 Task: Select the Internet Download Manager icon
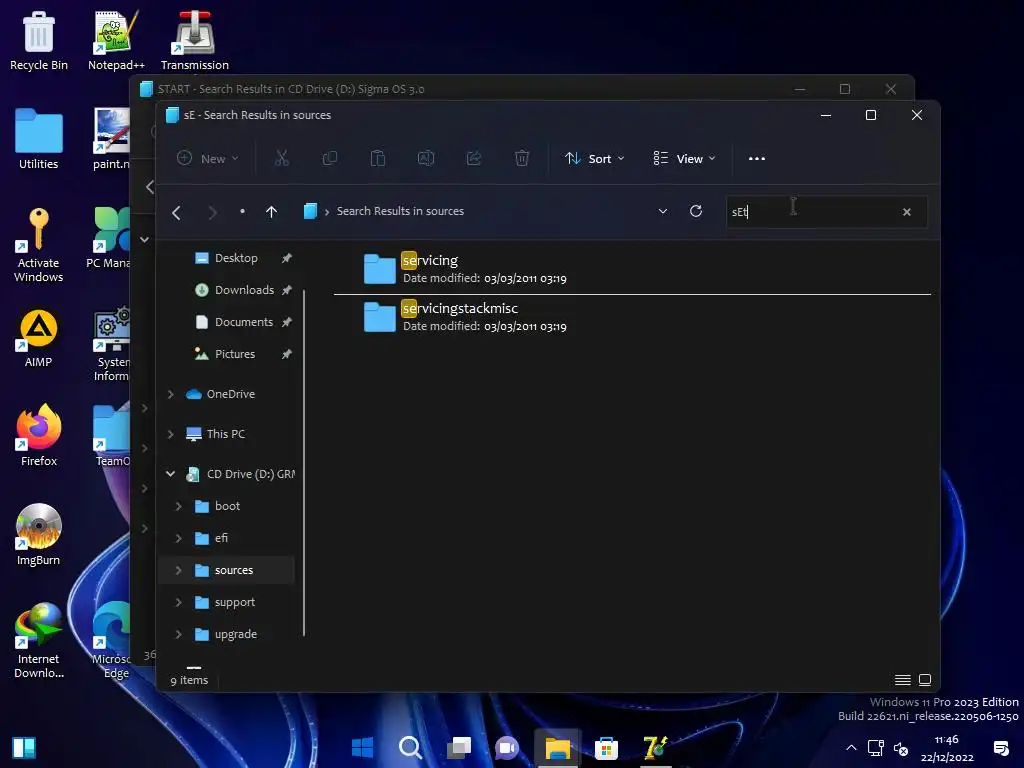(39, 641)
